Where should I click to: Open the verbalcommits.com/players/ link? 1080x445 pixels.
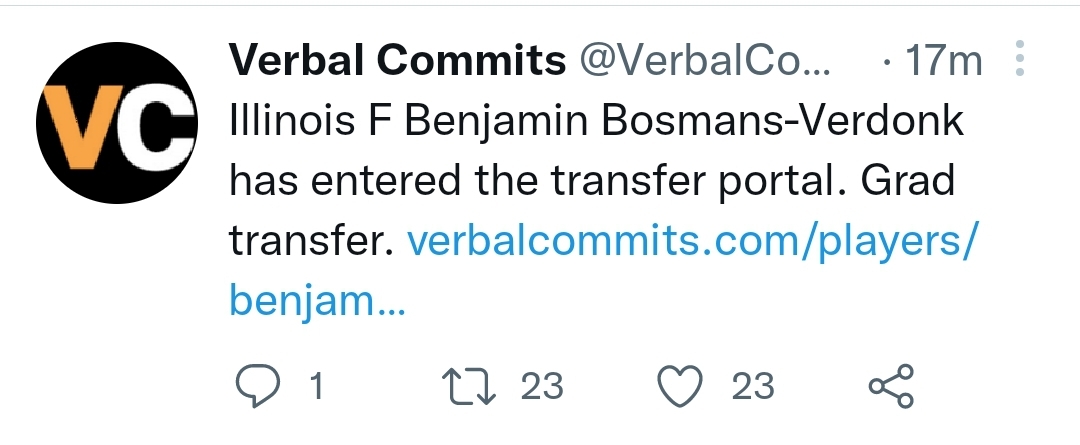click(x=689, y=240)
